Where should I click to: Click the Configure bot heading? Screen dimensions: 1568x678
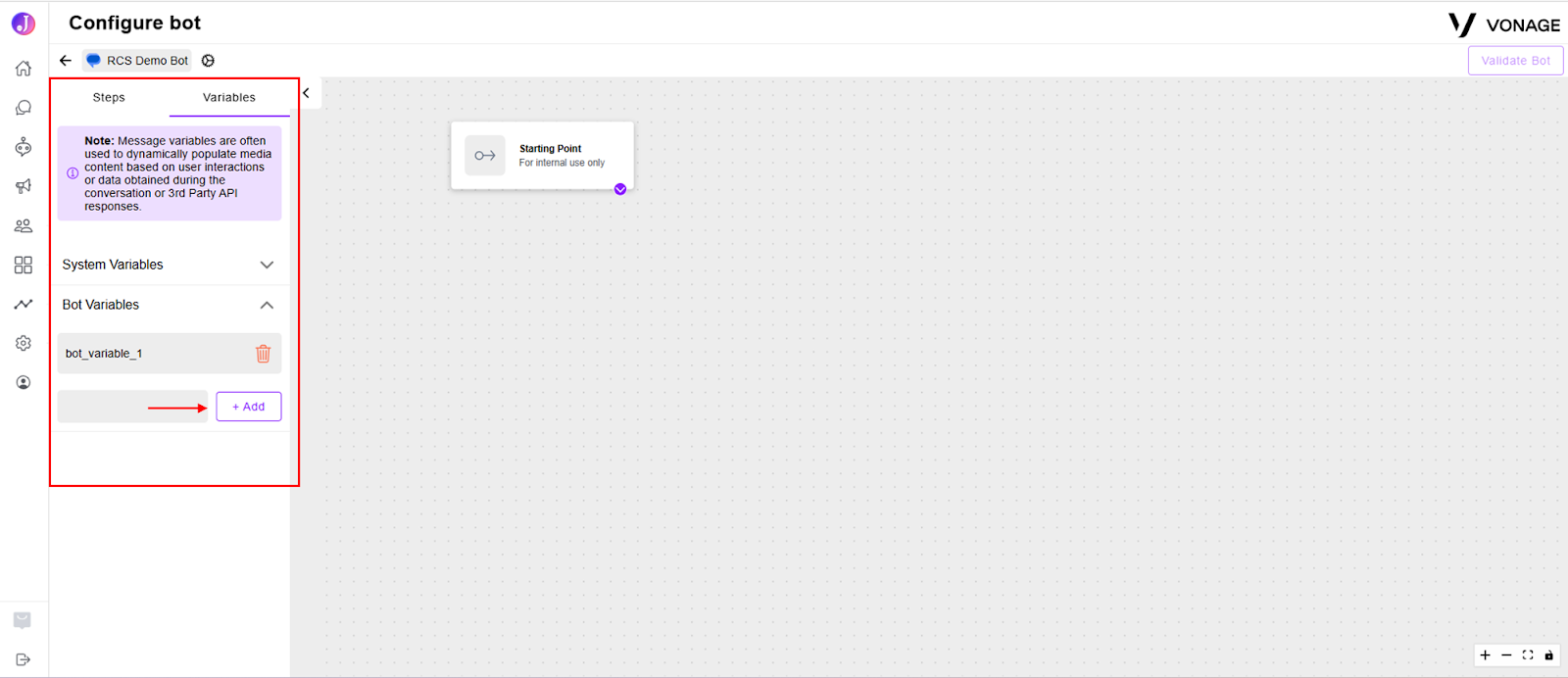click(135, 23)
